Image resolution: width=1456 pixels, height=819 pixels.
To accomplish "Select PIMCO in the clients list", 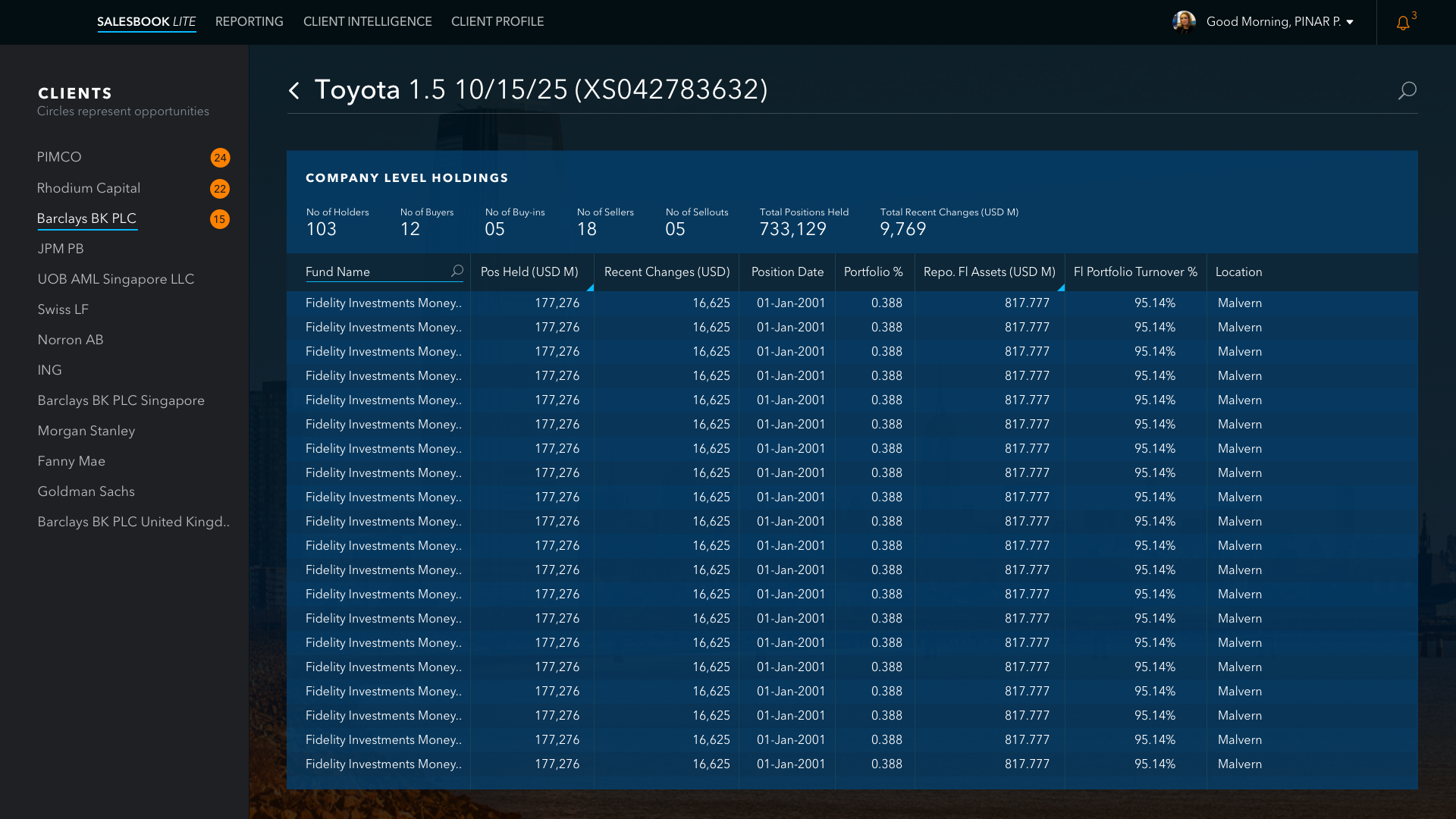I will [x=59, y=157].
